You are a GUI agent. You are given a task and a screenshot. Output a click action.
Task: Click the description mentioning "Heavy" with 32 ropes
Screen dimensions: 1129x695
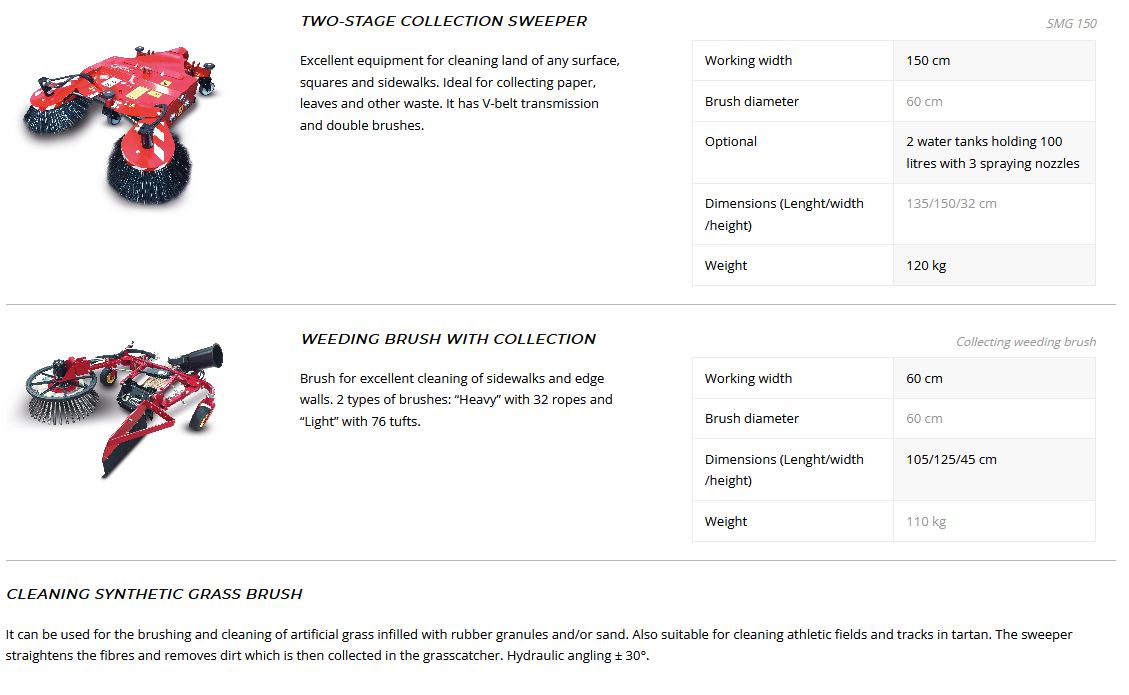(x=456, y=400)
